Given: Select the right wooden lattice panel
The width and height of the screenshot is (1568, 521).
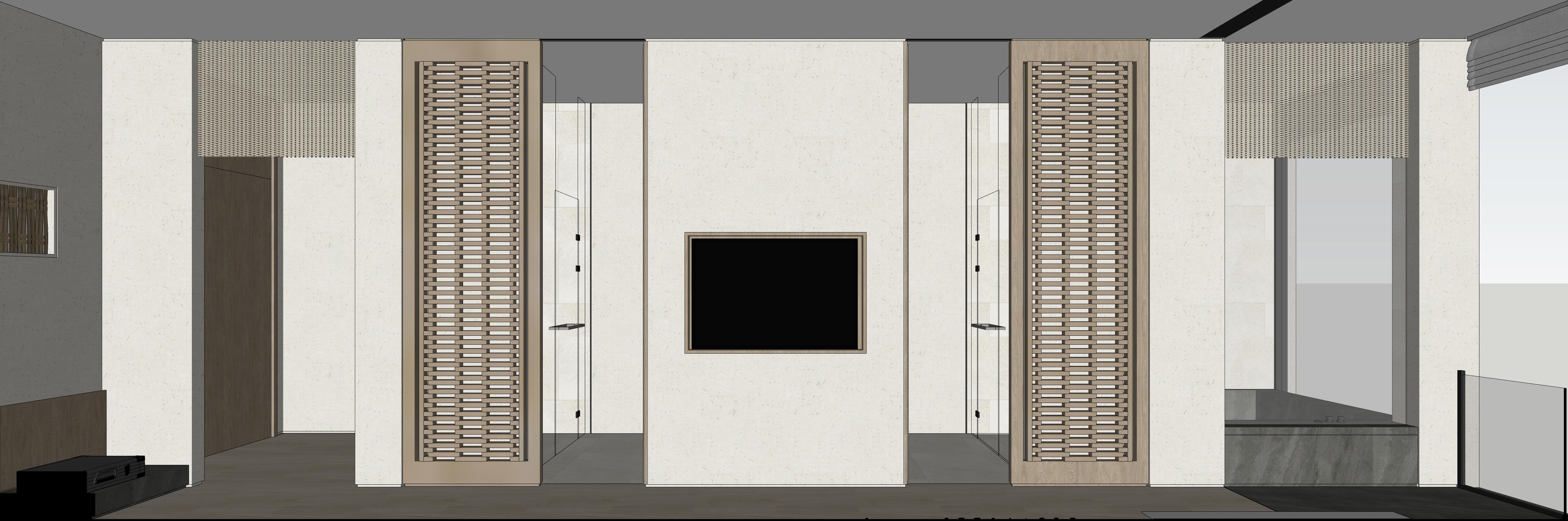Looking at the screenshot, I should (x=1079, y=262).
